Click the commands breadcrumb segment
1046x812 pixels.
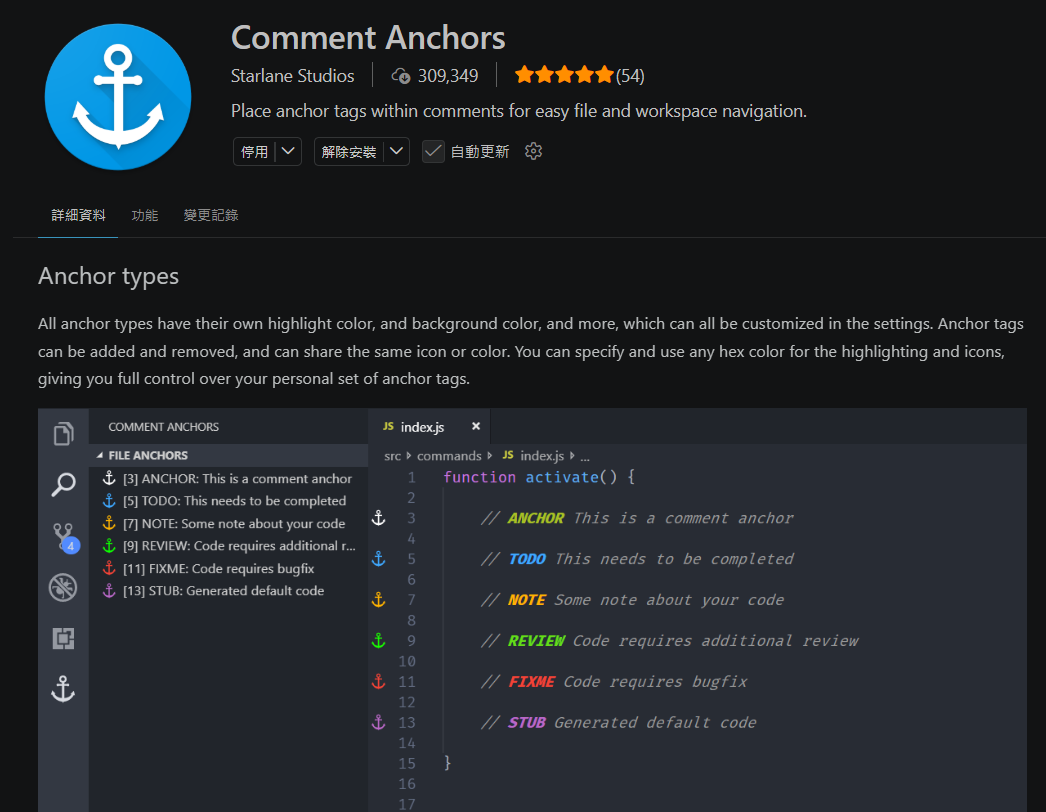pyautogui.click(x=449, y=456)
